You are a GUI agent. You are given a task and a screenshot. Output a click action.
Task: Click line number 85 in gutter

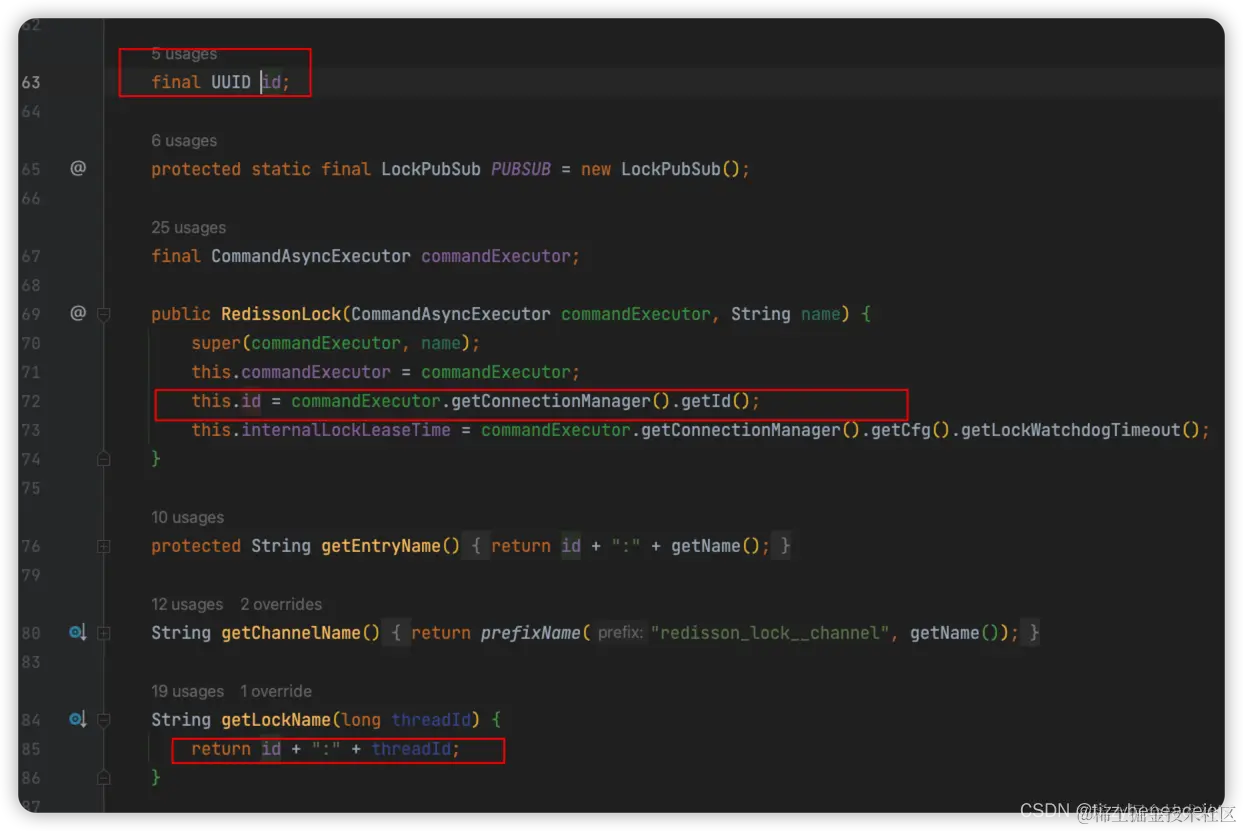[x=31, y=748]
